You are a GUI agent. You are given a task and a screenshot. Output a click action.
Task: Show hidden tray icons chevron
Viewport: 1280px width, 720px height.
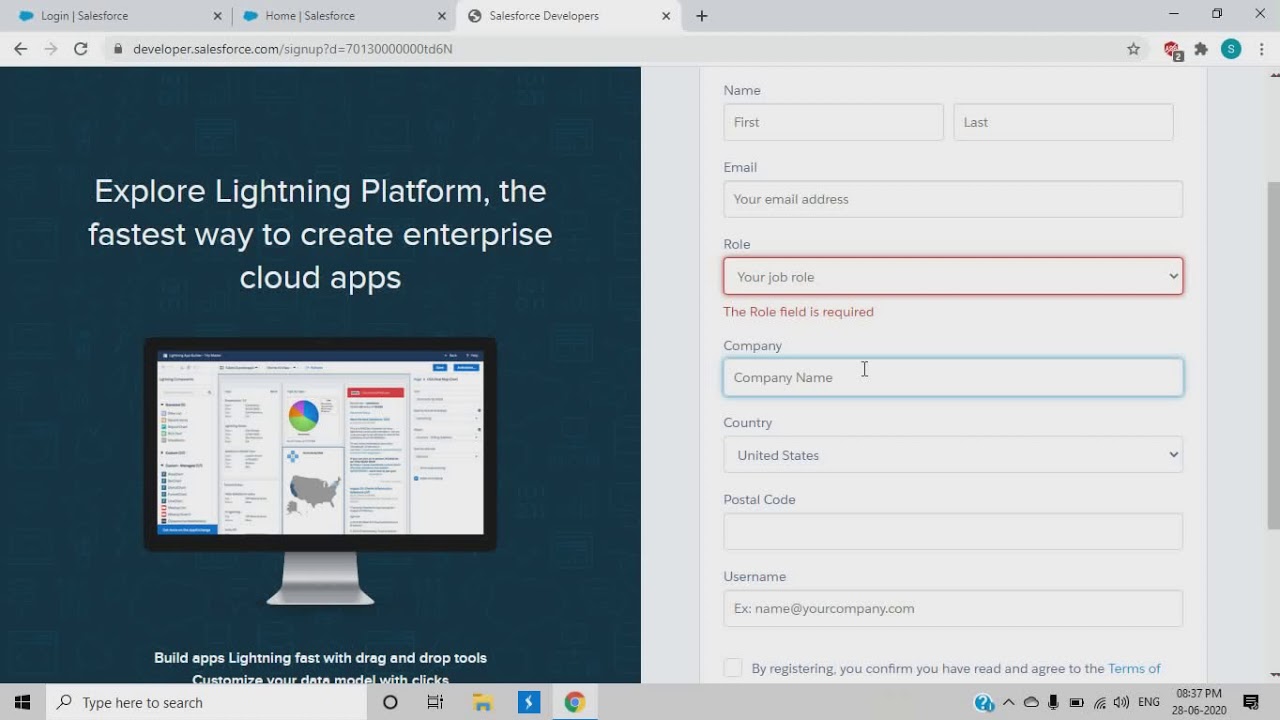(1008, 702)
